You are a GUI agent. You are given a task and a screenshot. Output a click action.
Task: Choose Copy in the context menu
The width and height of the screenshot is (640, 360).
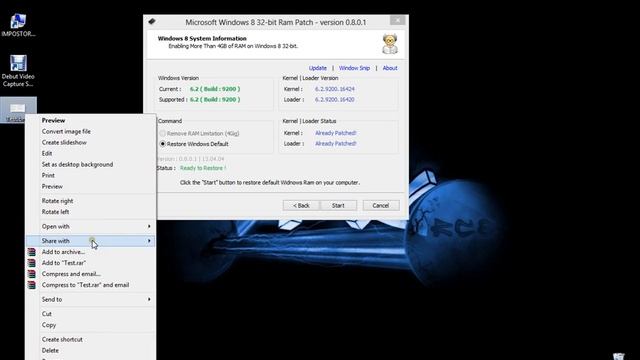[49, 325]
